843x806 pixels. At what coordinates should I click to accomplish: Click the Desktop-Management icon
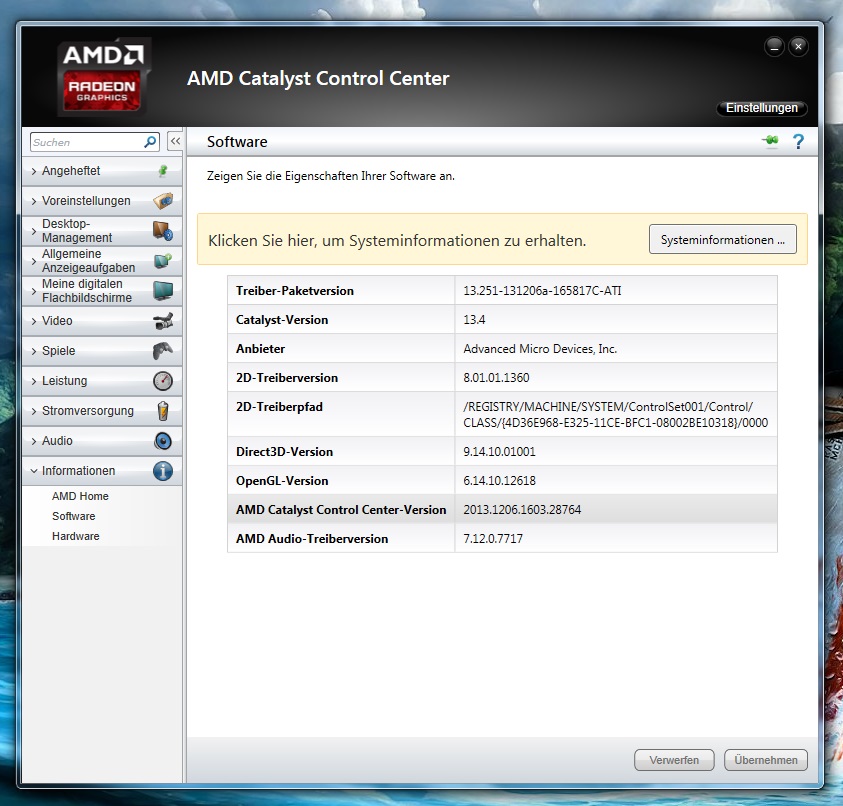[x=163, y=231]
